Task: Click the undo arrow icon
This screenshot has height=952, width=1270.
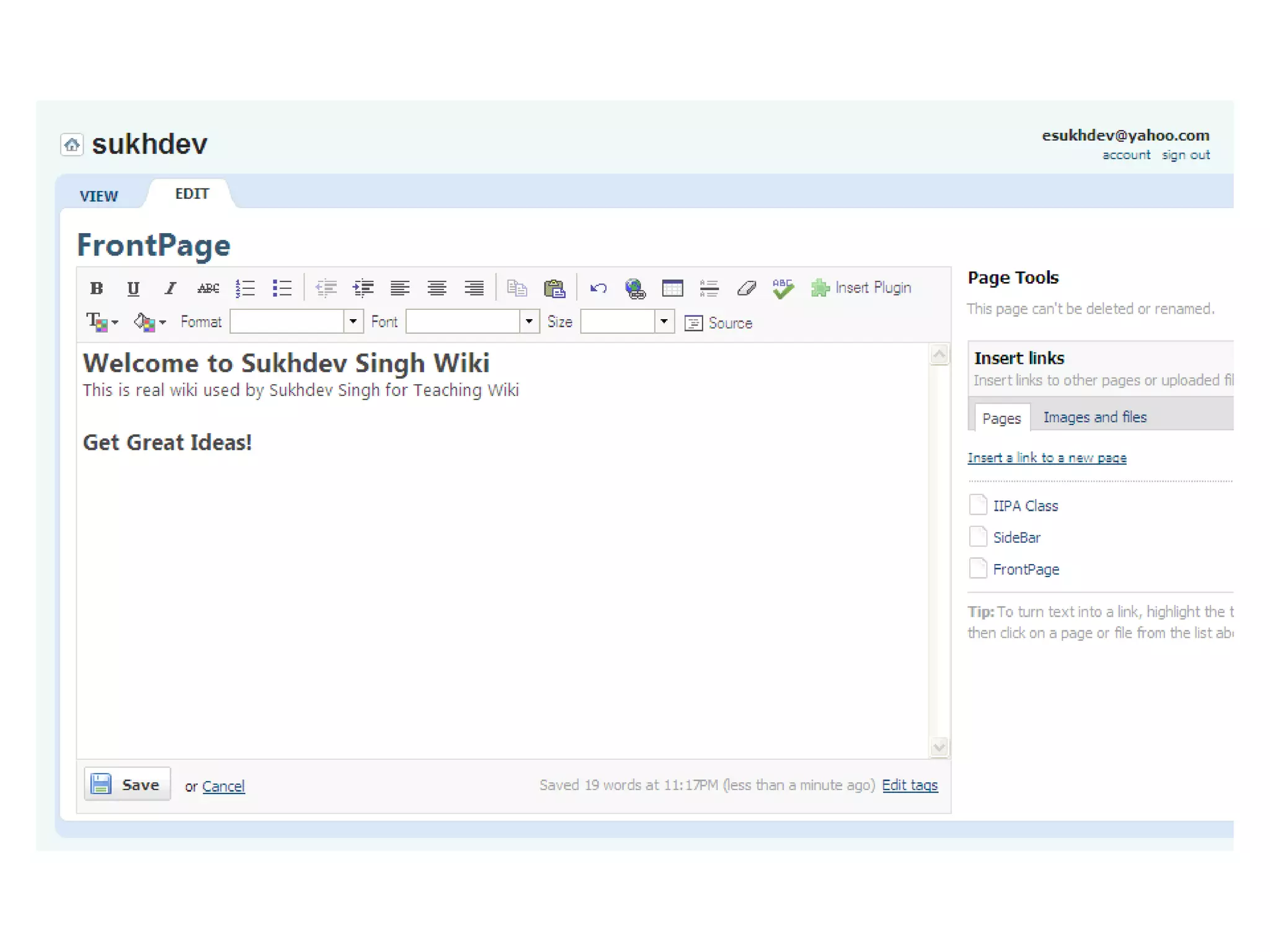Action: [598, 288]
